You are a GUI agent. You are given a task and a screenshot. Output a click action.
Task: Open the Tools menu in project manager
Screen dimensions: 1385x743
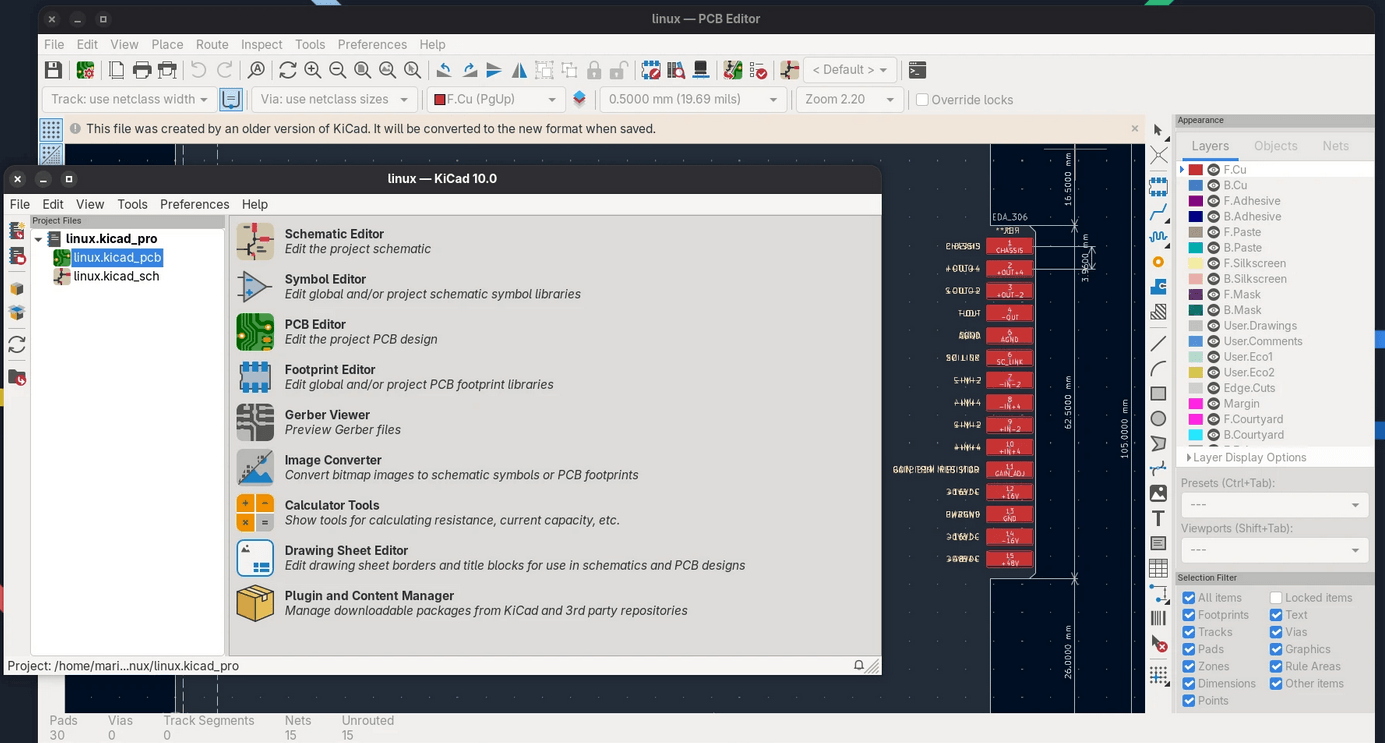[x=132, y=204]
